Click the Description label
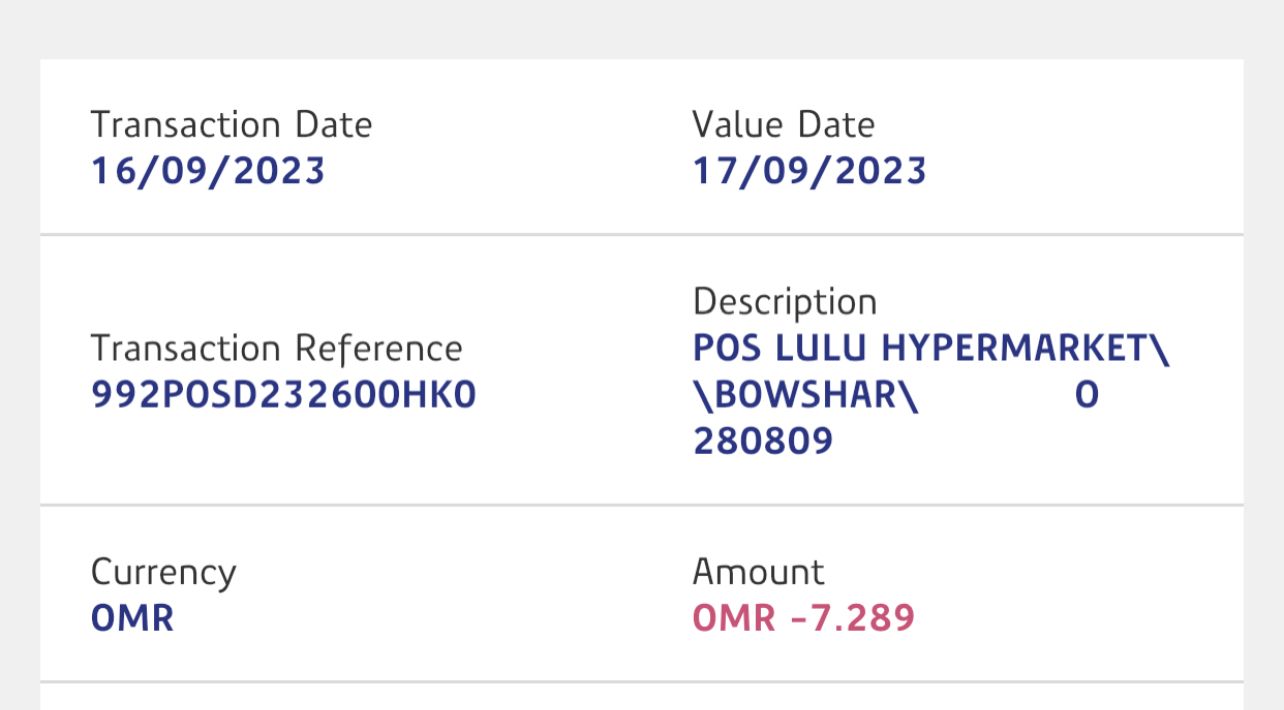The height and width of the screenshot is (710, 1284). tap(784, 302)
